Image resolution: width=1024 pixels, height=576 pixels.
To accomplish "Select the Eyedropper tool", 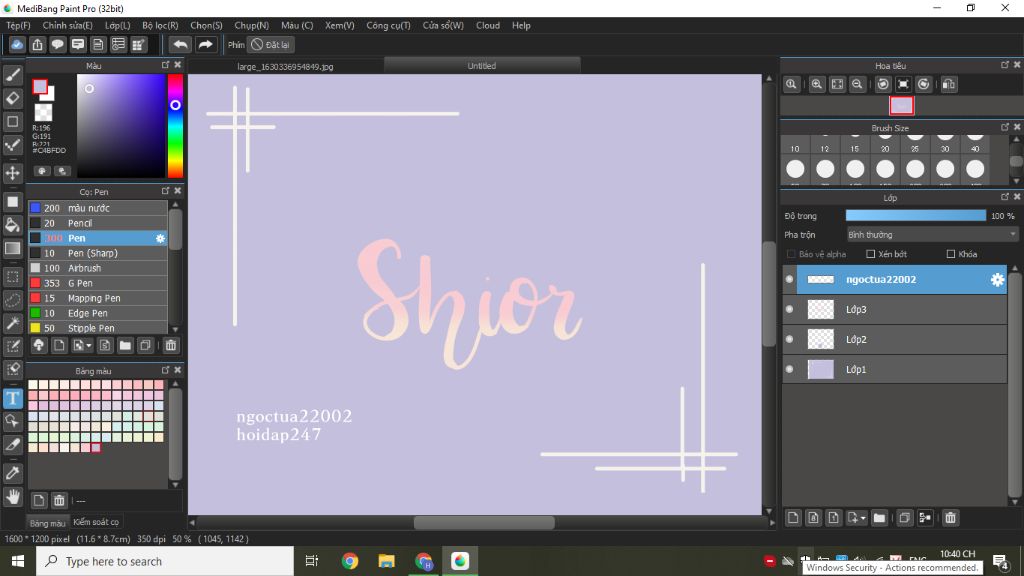I will 12,473.
